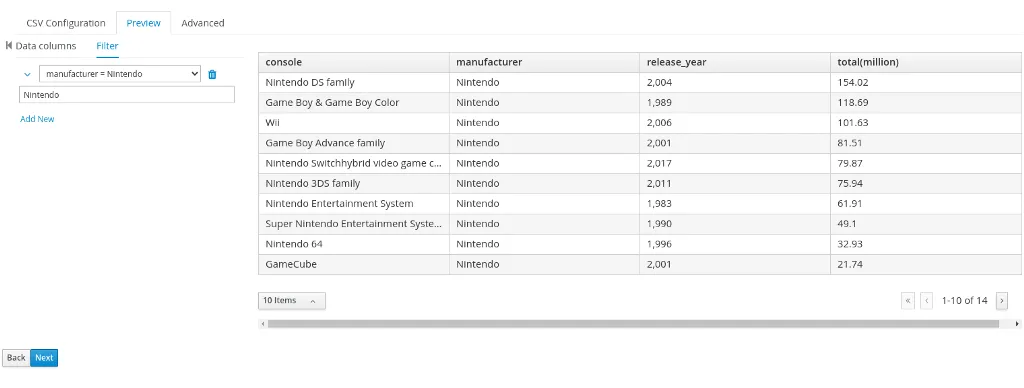Click total value 32.93
Image resolution: width=1024 pixels, height=388 pixels.
click(x=926, y=244)
